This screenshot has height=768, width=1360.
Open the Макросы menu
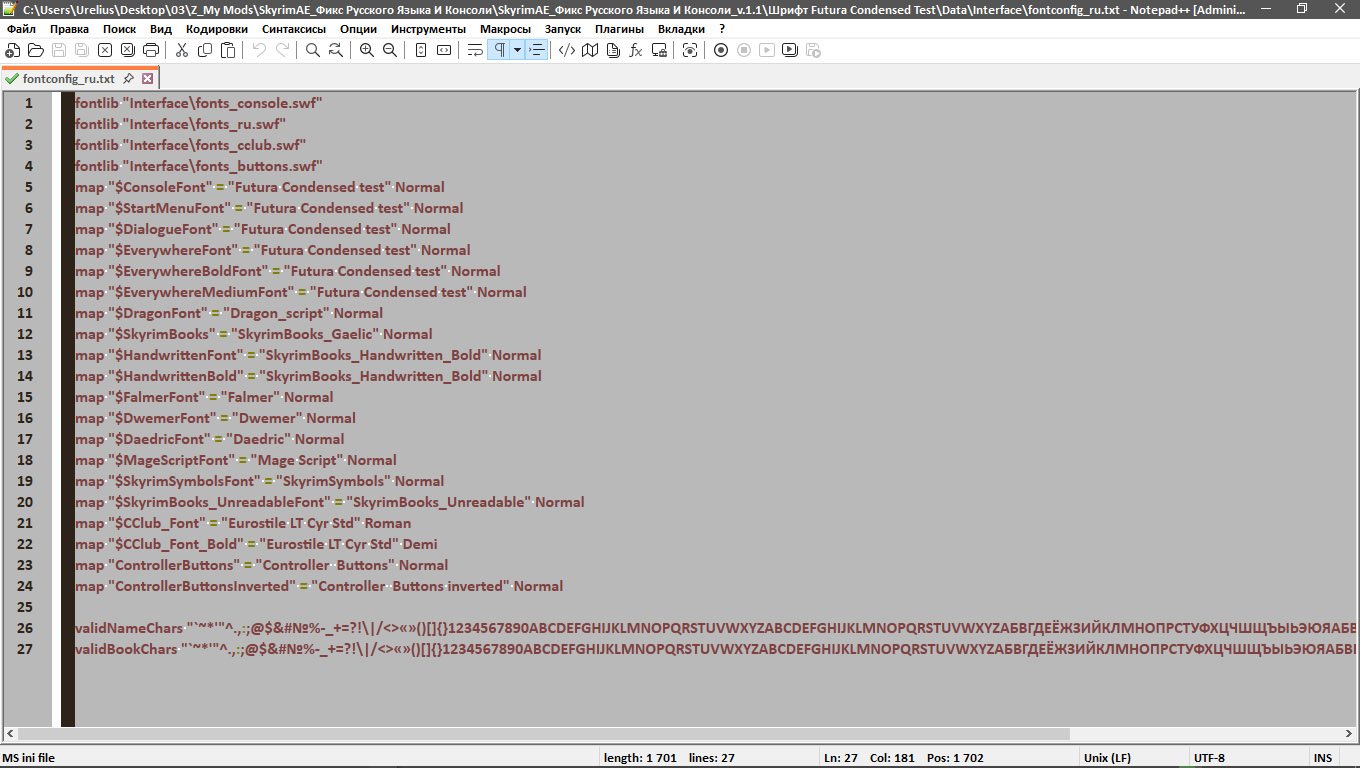coord(505,29)
